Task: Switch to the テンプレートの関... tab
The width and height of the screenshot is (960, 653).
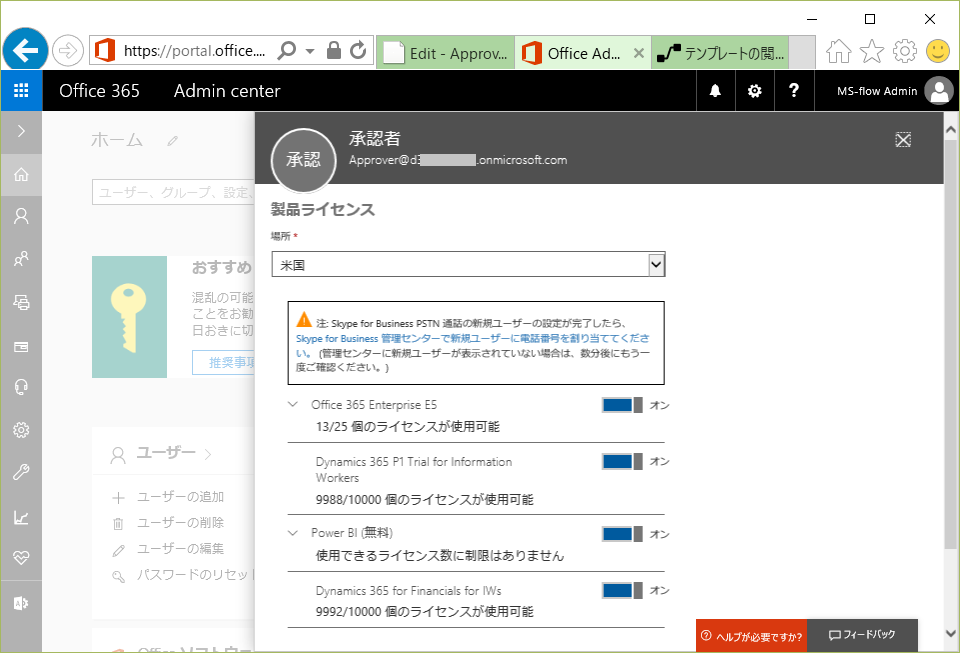Action: coord(721,53)
